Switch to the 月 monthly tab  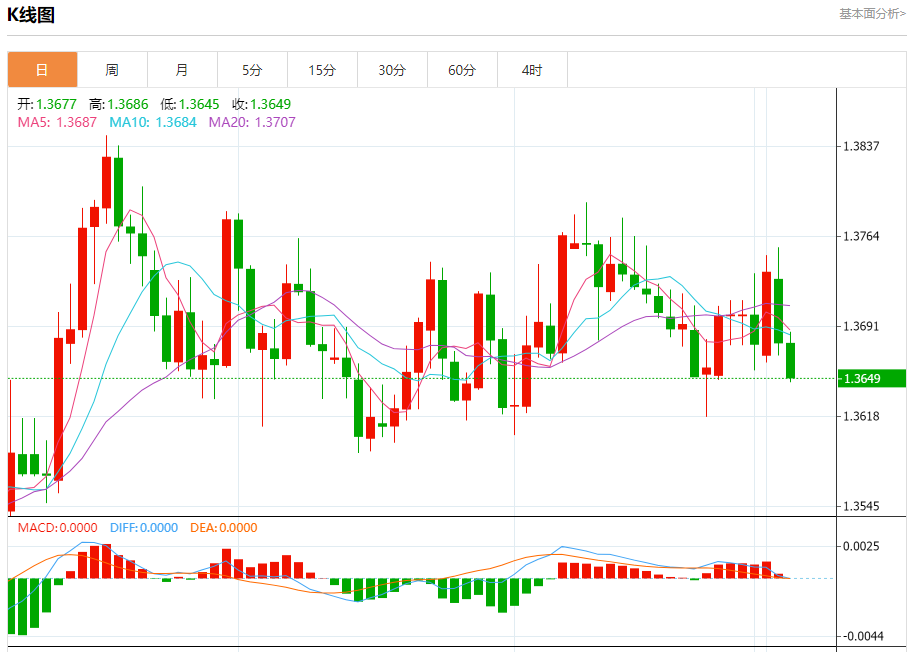[182, 70]
